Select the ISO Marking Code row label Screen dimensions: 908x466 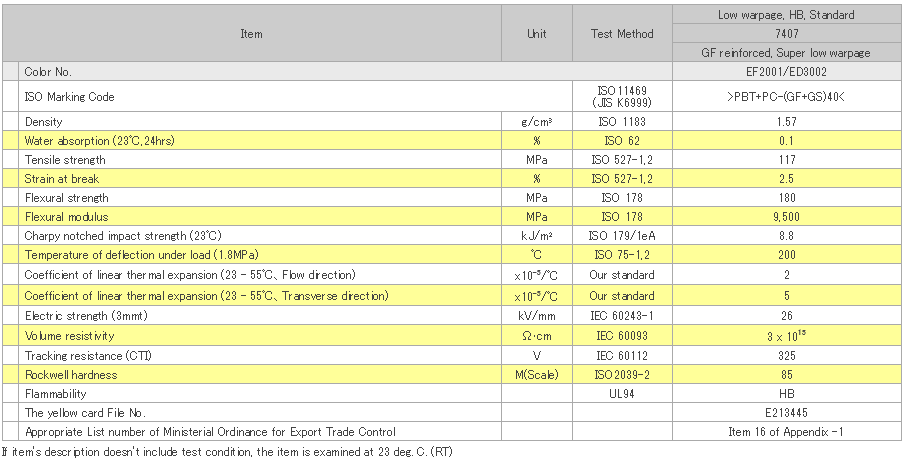click(x=69, y=97)
